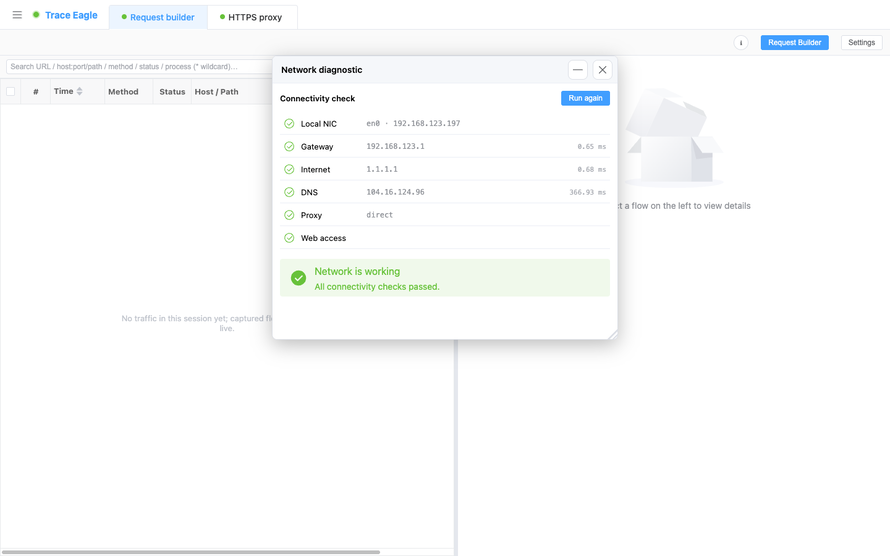Screen dimensions: 890x556
Task: Switch to the Request builder tab
Action: pyautogui.click(x=158, y=17)
